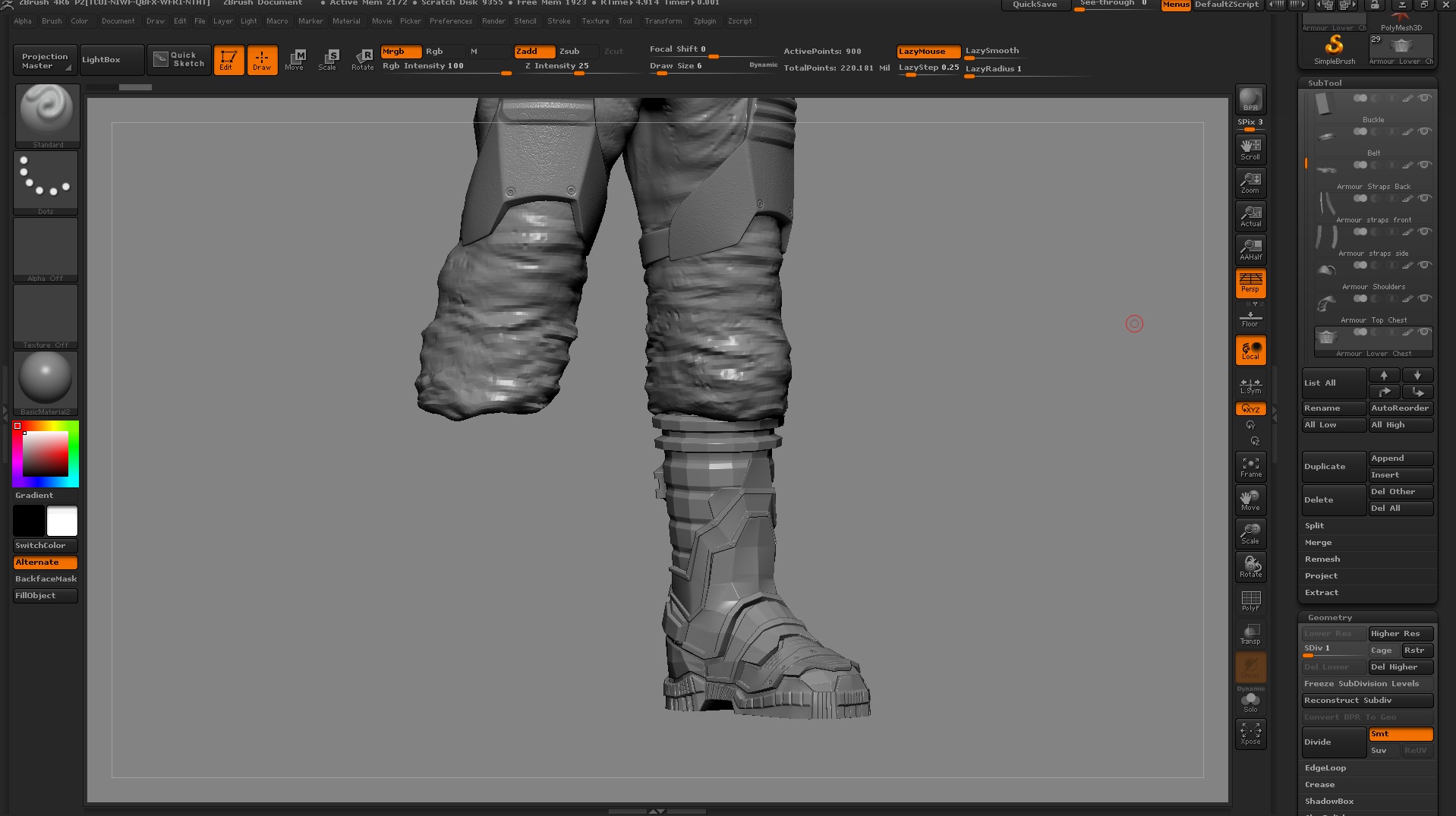Open the Zplugin menu
Viewport: 1456px width, 816px height.
coord(704,20)
